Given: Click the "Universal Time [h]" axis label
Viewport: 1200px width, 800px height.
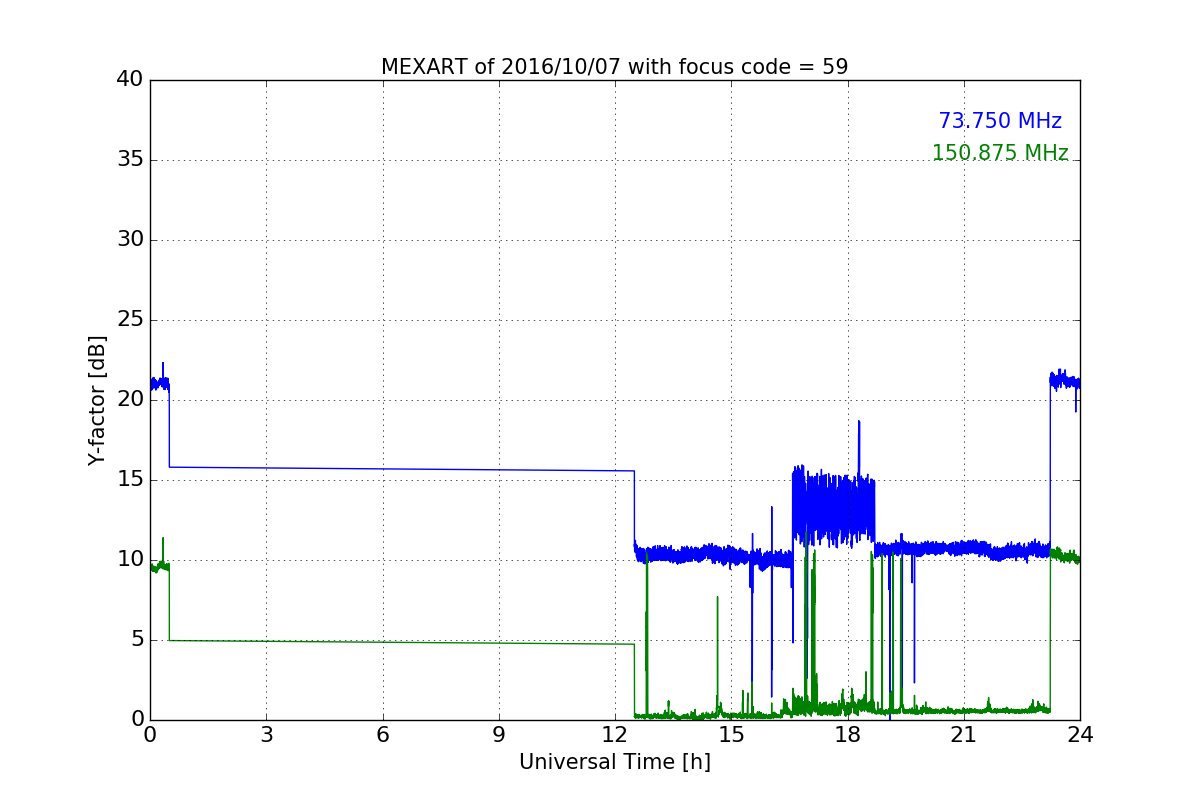Looking at the screenshot, I should click(614, 762).
